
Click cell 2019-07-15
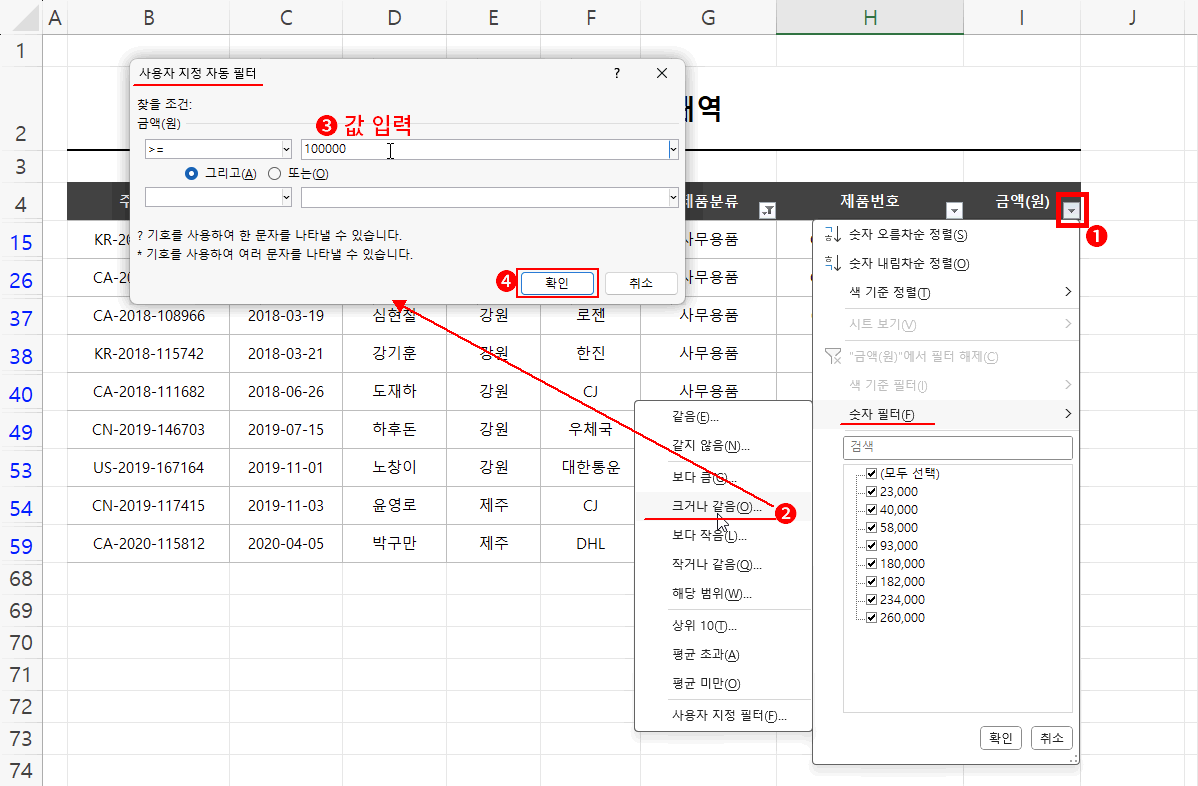286,430
